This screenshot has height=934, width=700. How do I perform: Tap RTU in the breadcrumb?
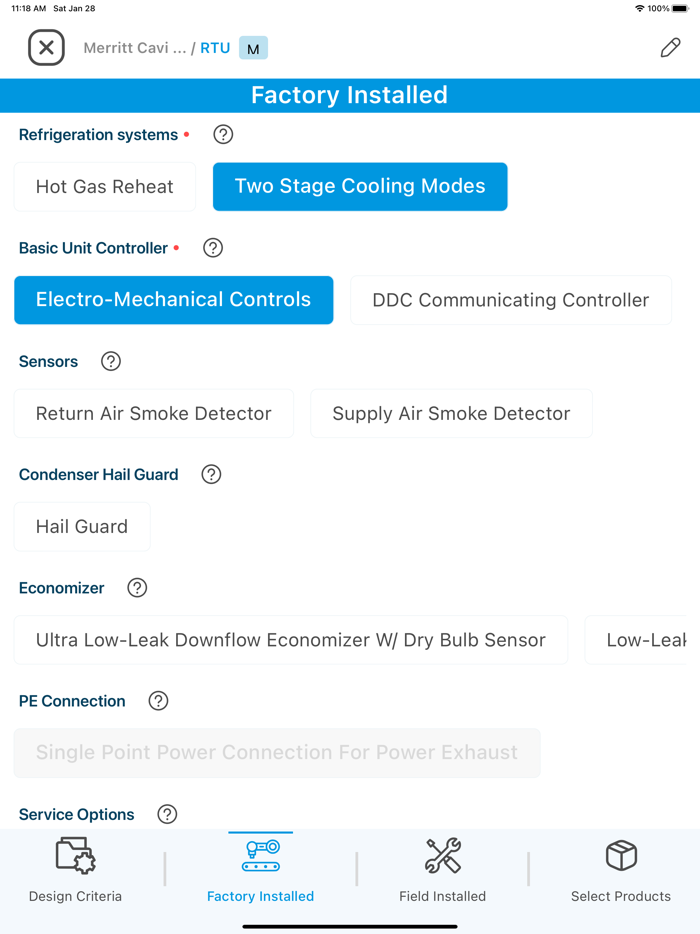point(214,47)
